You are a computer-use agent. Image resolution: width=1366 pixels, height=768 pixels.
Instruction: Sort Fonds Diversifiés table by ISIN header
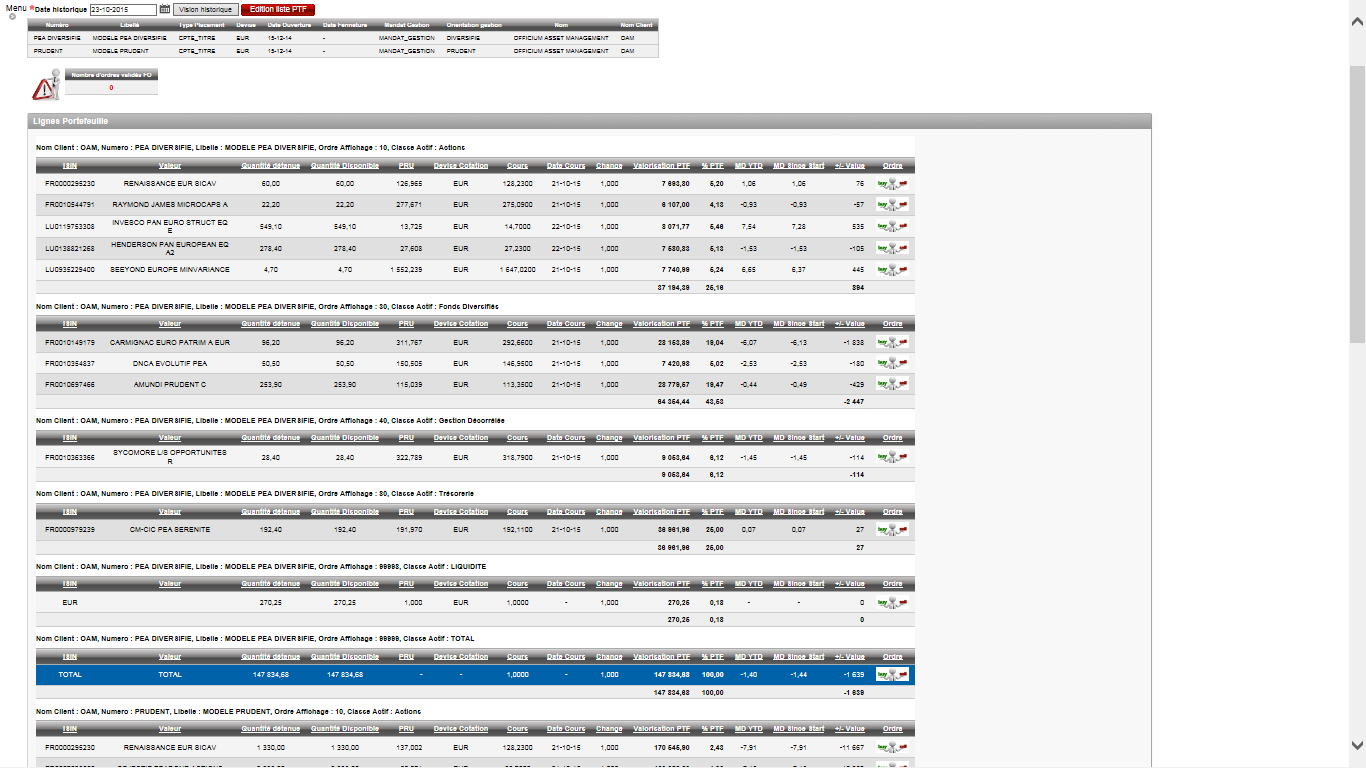70,324
